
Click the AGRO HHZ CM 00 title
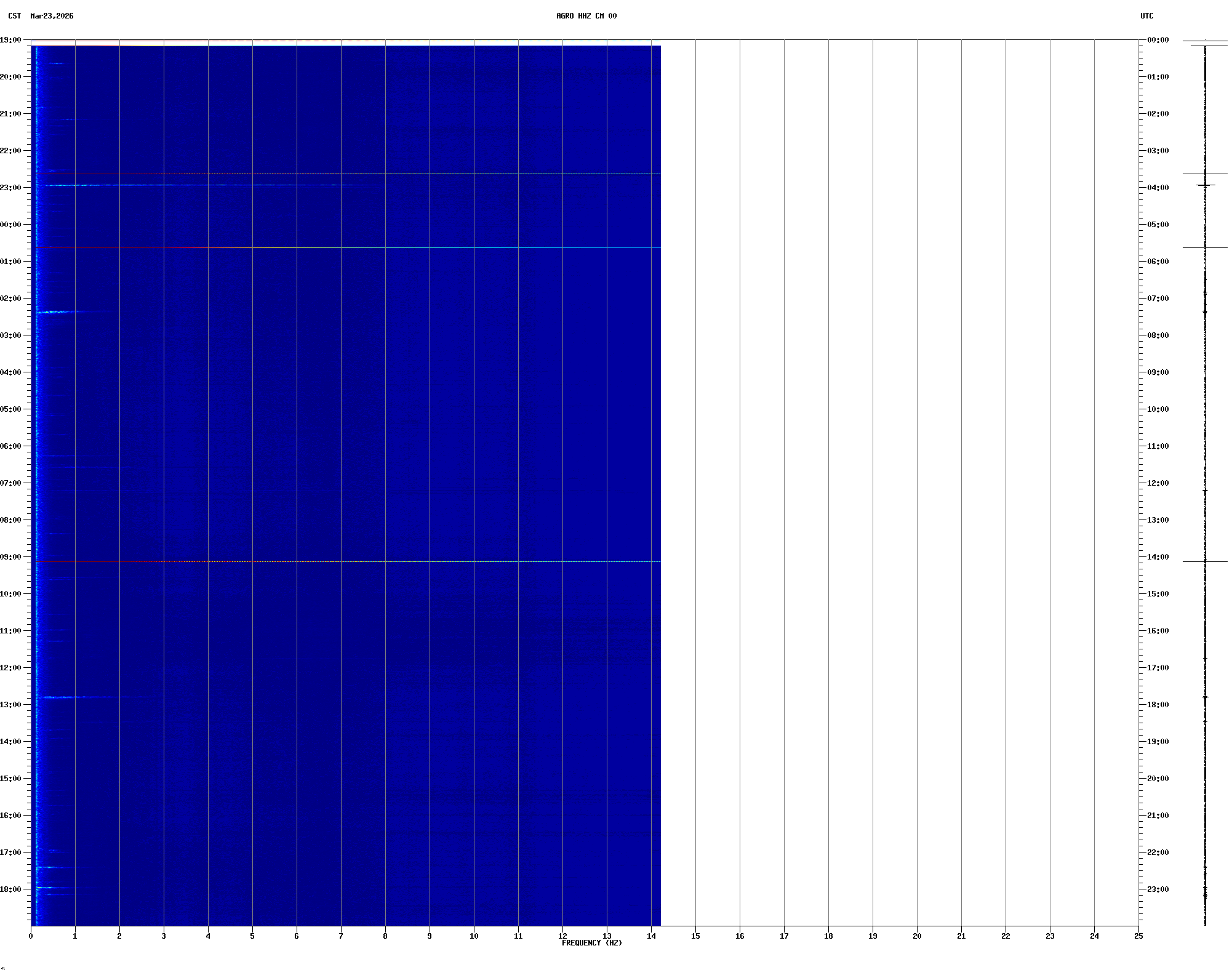[586, 16]
